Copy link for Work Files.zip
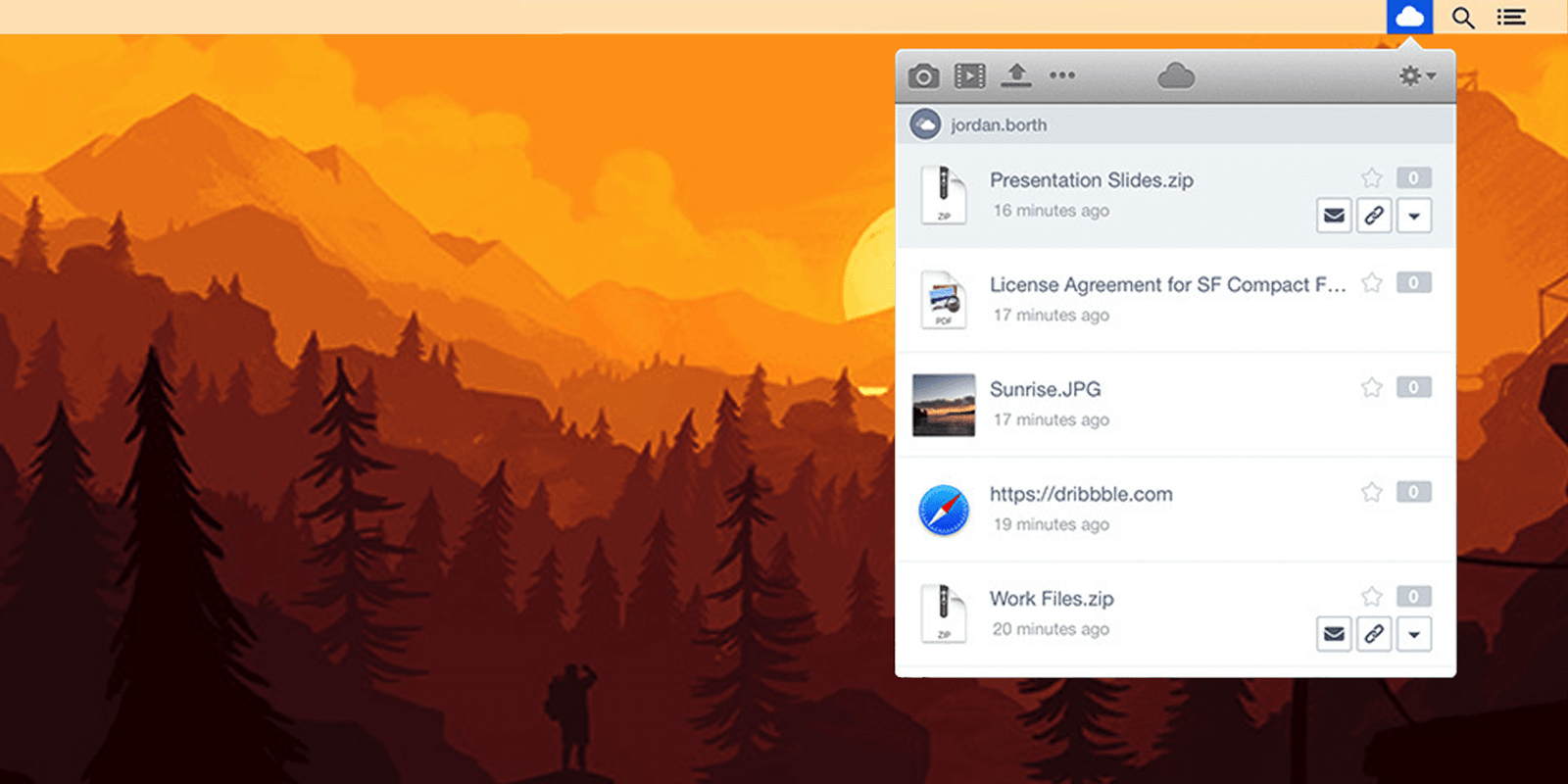 pos(1374,634)
